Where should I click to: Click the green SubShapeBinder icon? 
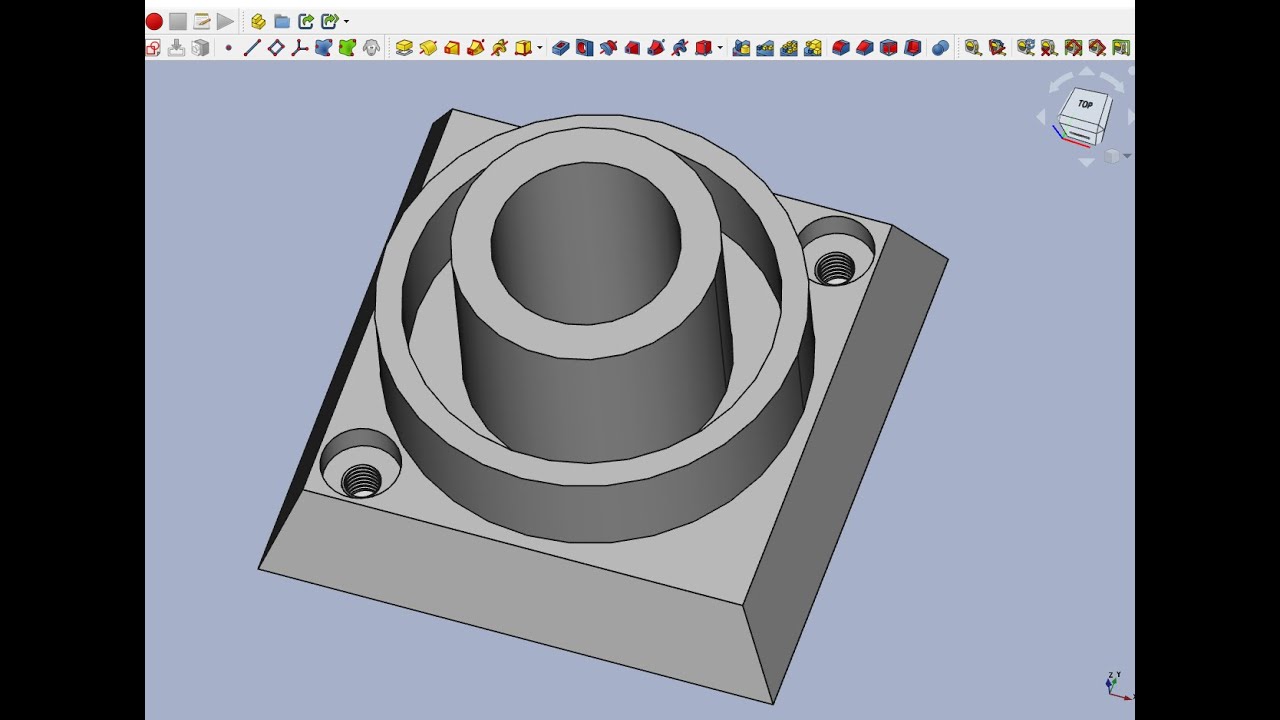pyautogui.click(x=347, y=47)
